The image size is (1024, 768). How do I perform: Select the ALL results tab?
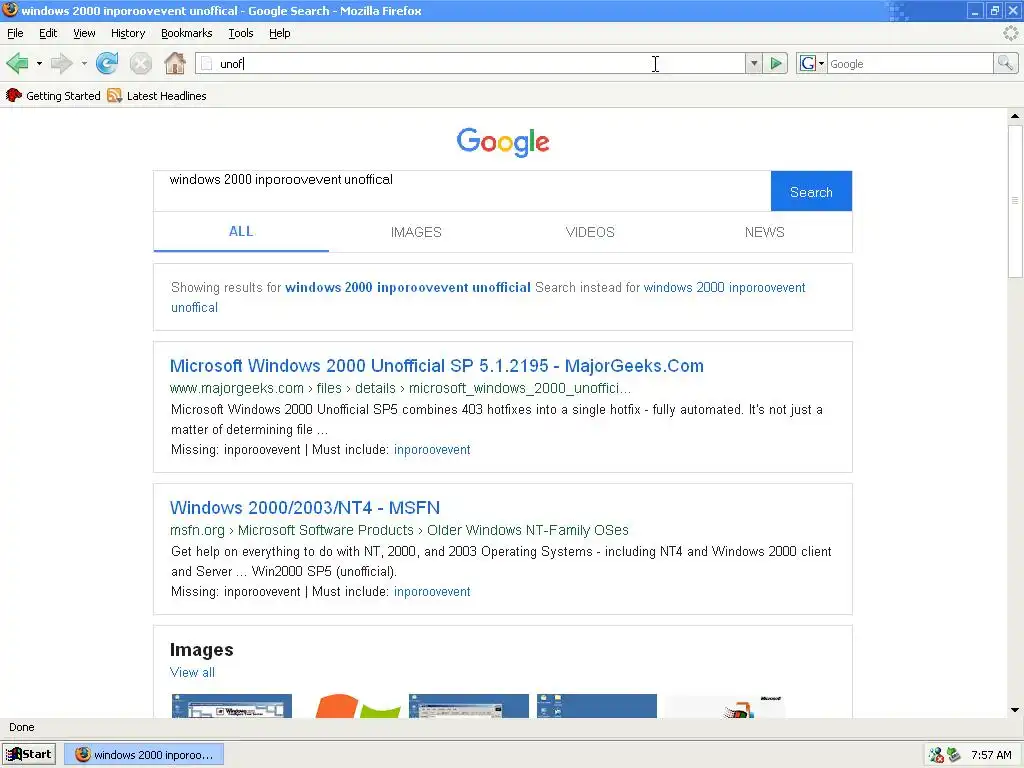click(x=241, y=231)
